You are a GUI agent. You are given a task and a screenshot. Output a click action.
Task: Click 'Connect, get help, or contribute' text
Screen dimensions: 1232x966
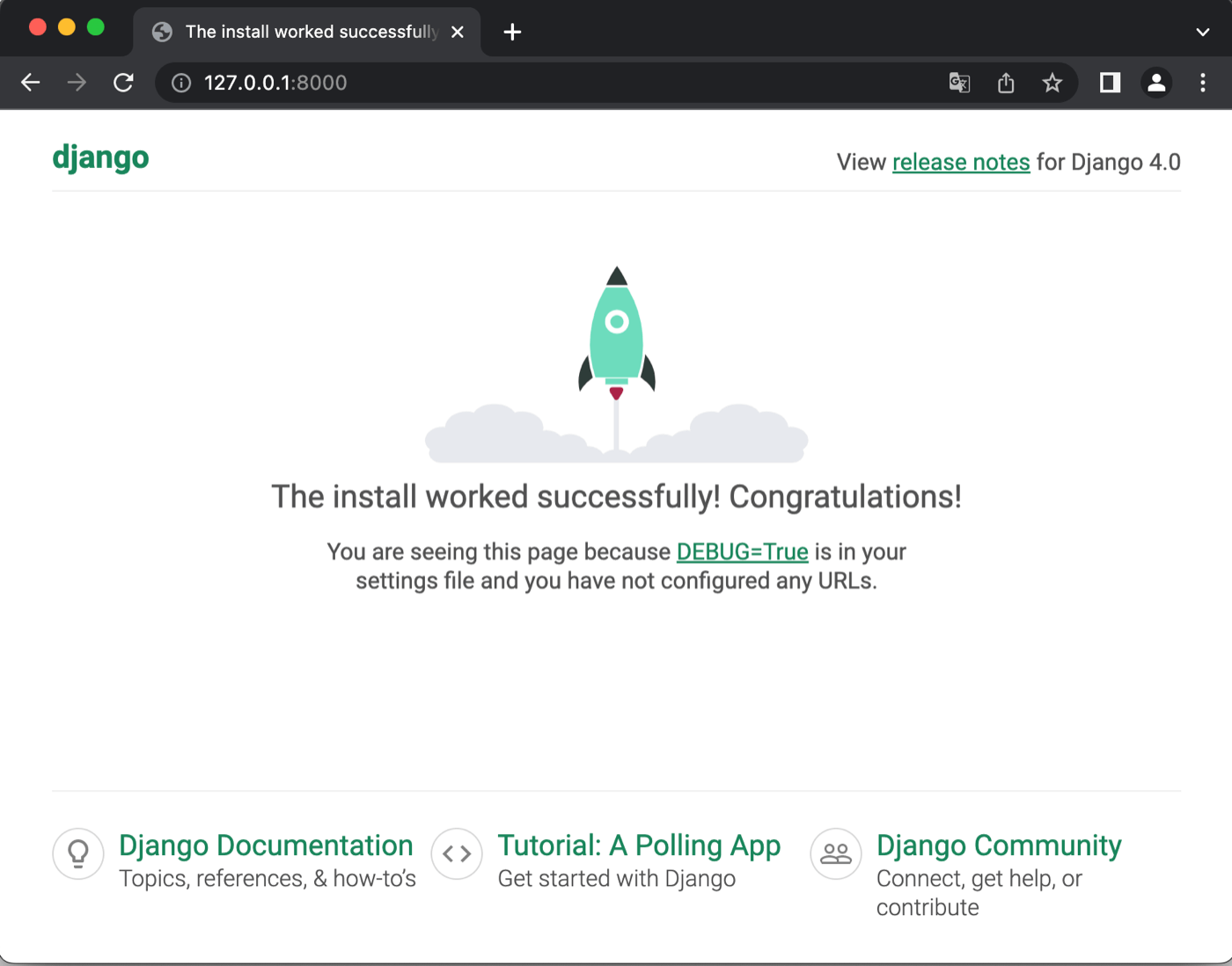pos(979,893)
